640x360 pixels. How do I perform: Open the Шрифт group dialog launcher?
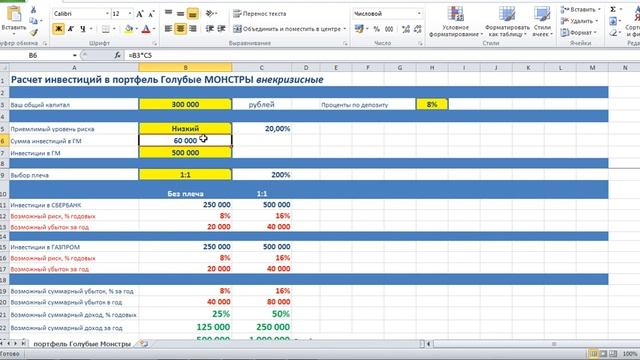pos(155,43)
